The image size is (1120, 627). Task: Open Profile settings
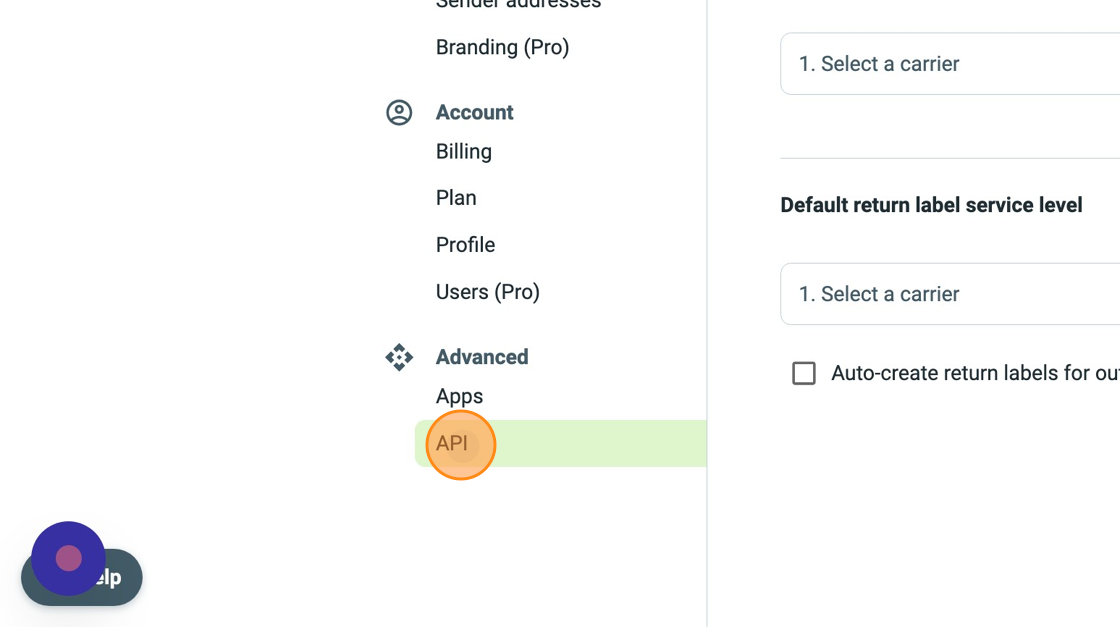tap(465, 244)
